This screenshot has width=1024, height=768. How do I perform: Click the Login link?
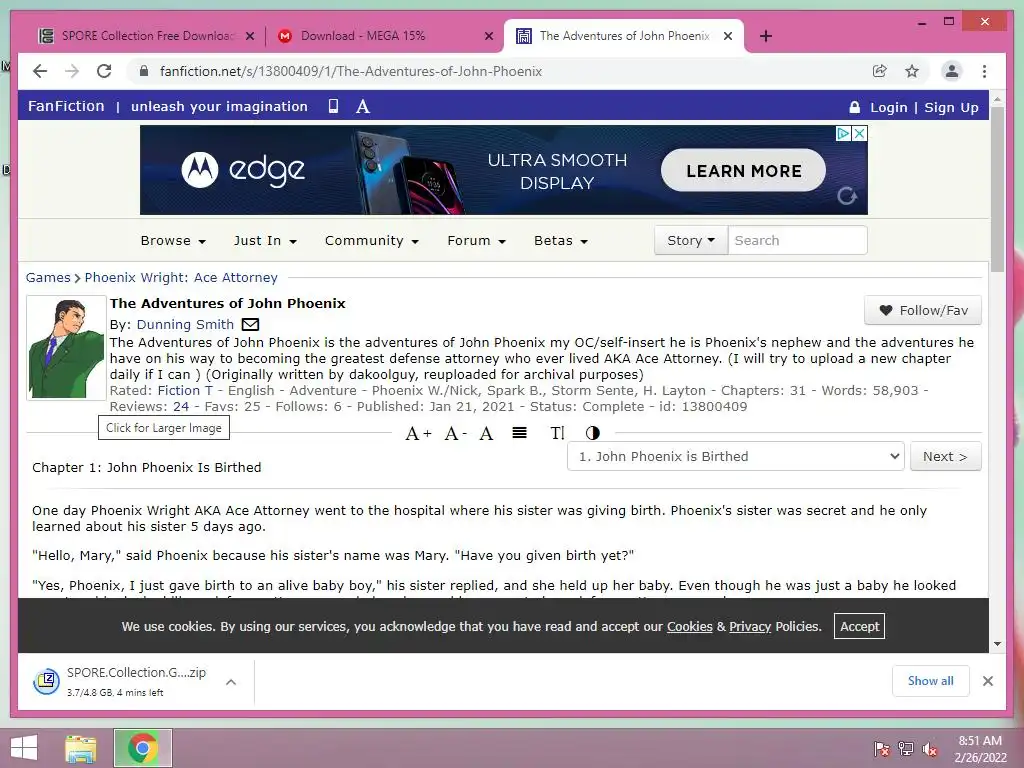click(x=888, y=107)
